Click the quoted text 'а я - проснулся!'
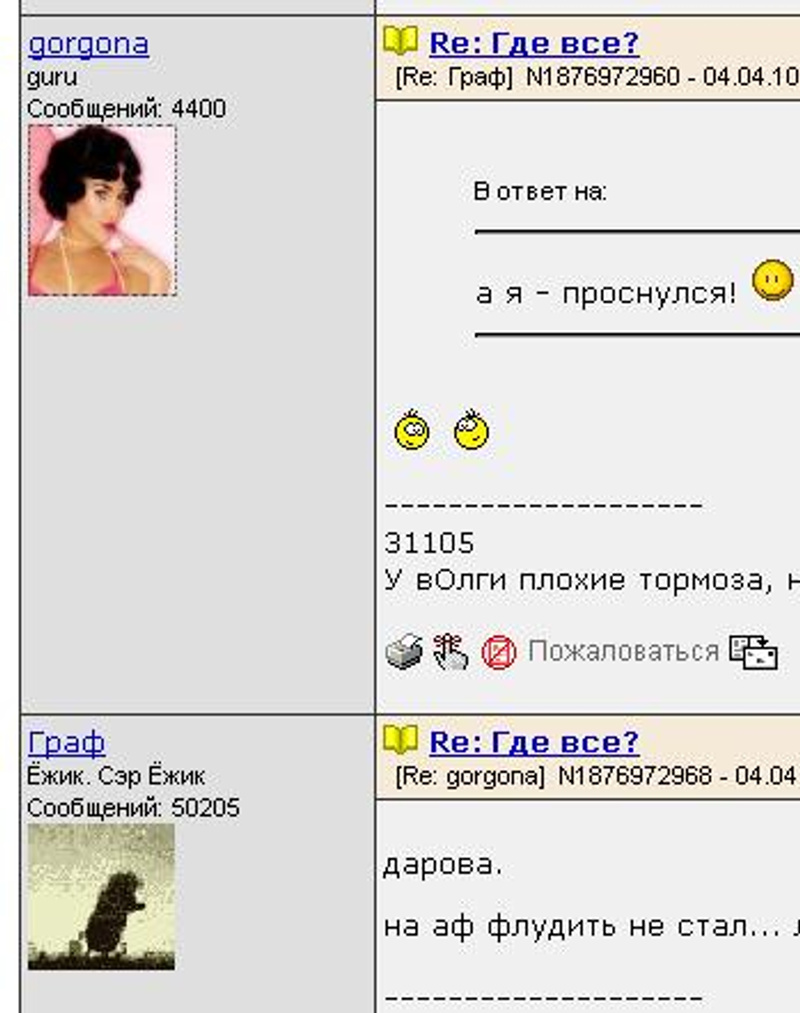 tap(606, 294)
